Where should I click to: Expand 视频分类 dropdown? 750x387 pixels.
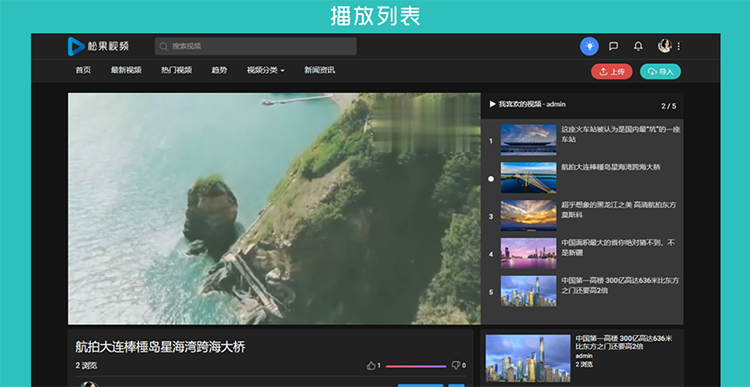265,70
